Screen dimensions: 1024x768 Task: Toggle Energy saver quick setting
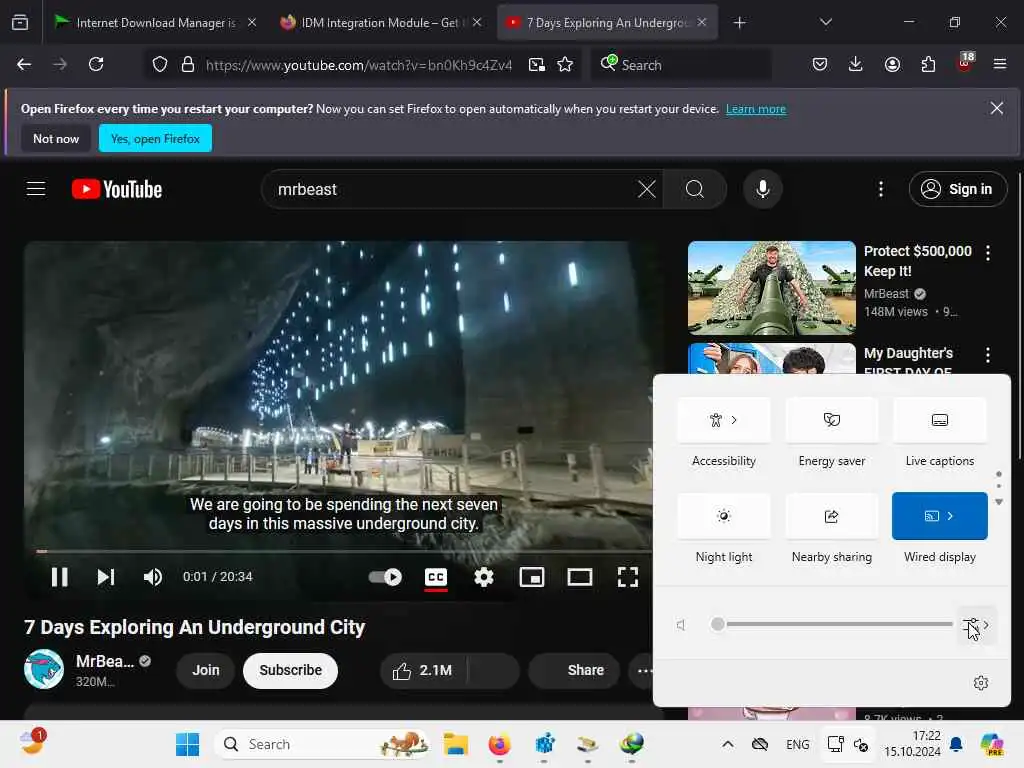831,420
